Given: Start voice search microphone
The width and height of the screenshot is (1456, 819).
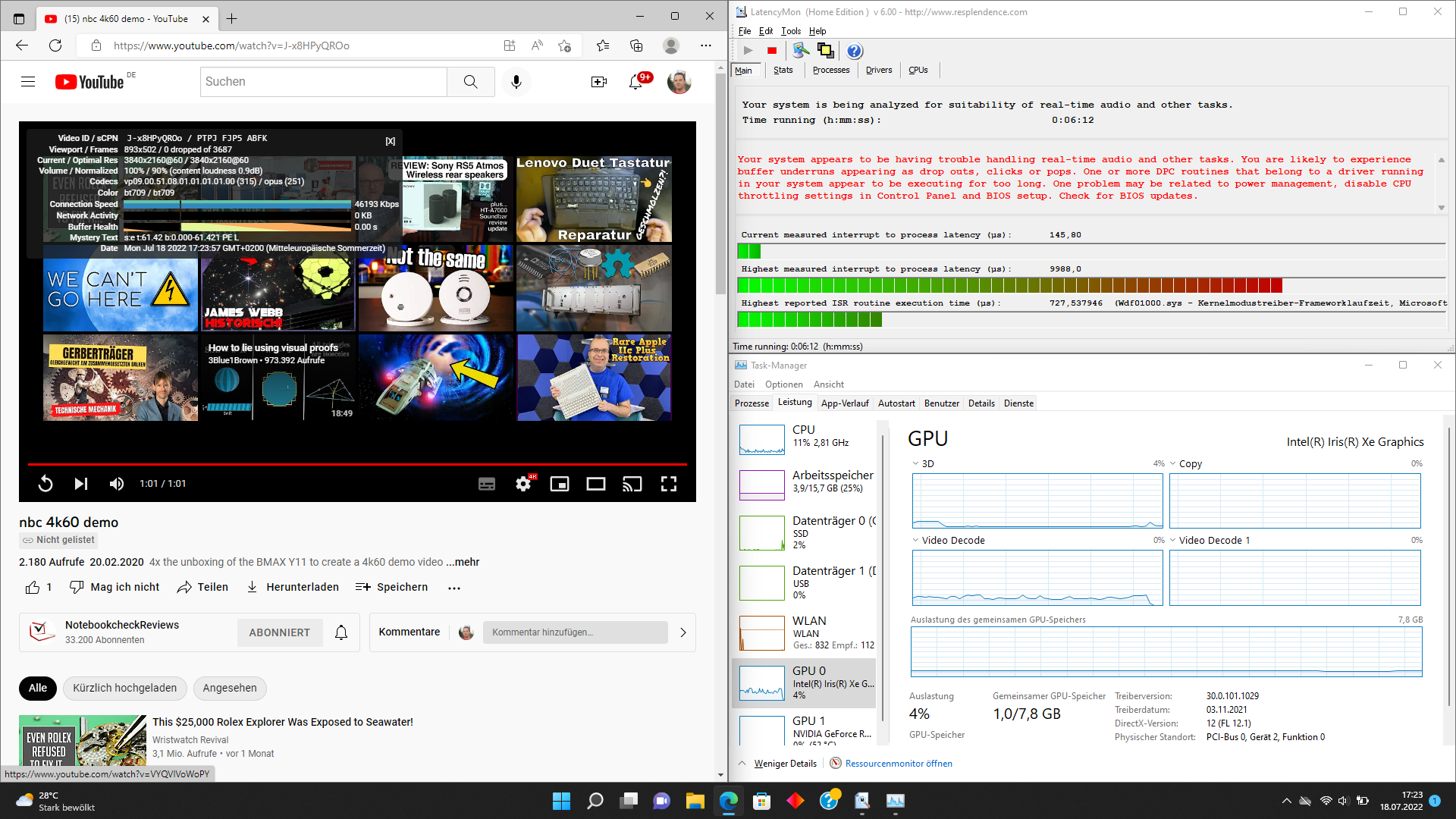Looking at the screenshot, I should pyautogui.click(x=516, y=82).
